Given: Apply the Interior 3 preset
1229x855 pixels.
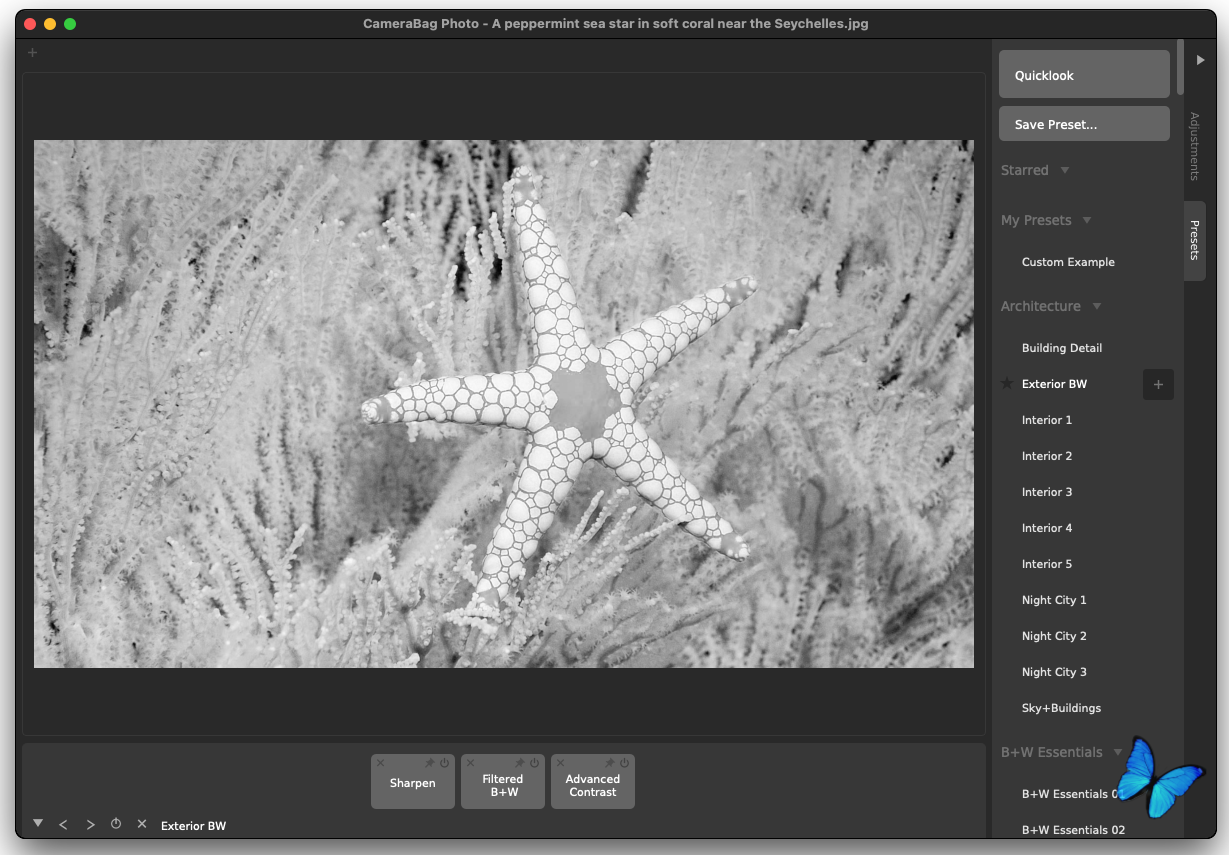Looking at the screenshot, I should tap(1047, 492).
